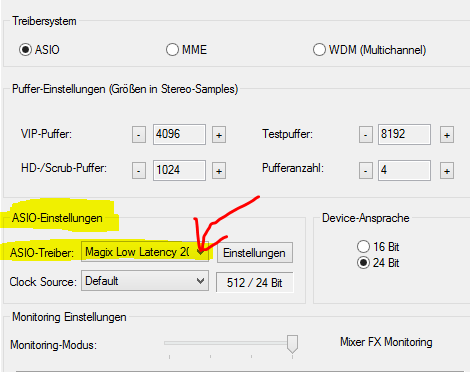Image resolution: width=470 pixels, height=372 pixels.
Task: Click the Monitoring-Modus slider handle
Action: [292, 344]
